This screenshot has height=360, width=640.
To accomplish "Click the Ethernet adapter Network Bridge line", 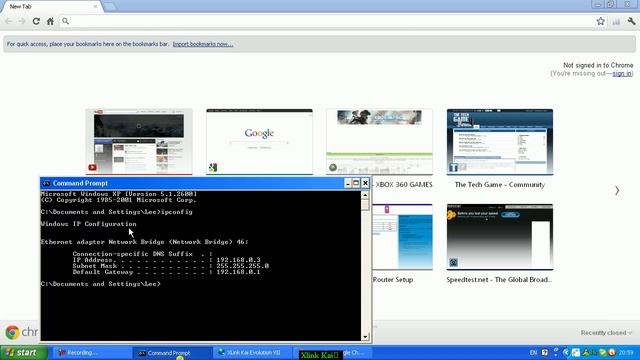I will coord(144,242).
